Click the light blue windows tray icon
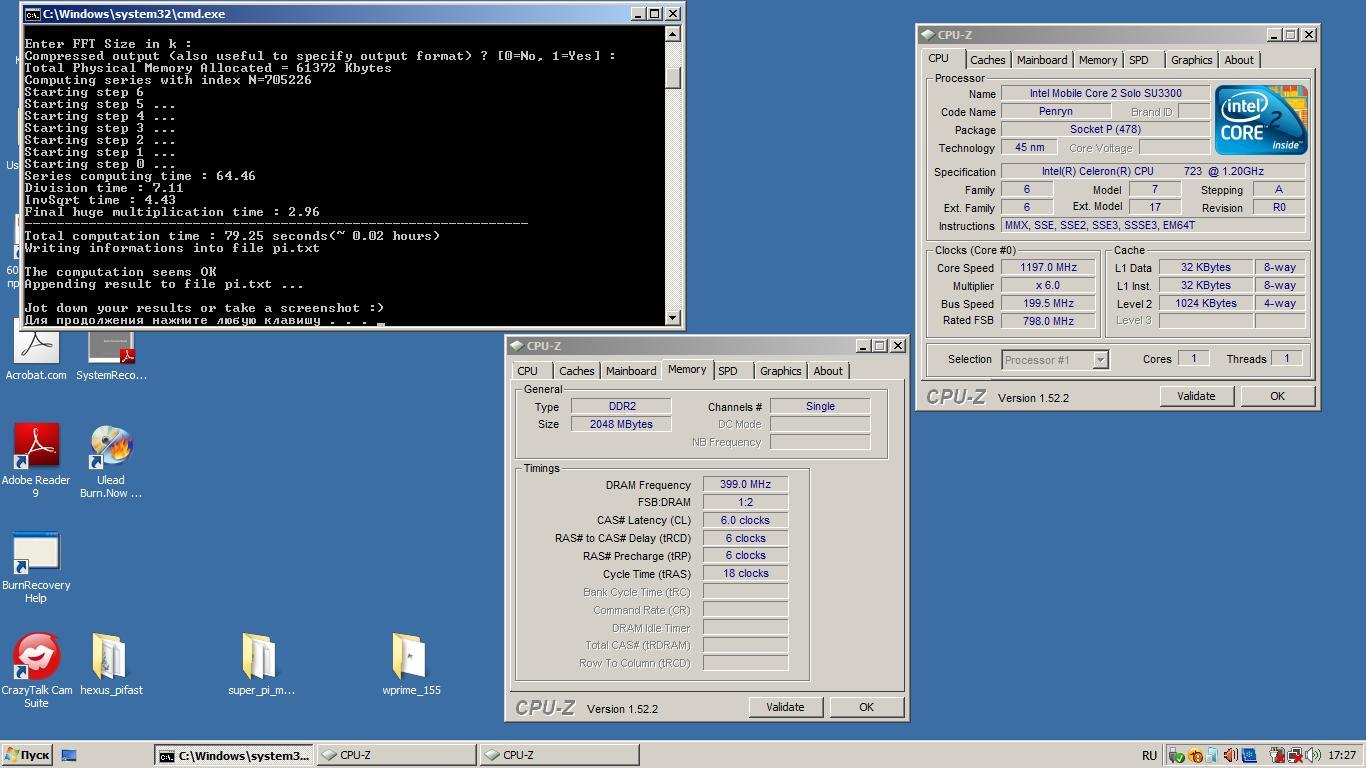1366x768 pixels. click(x=1212, y=756)
